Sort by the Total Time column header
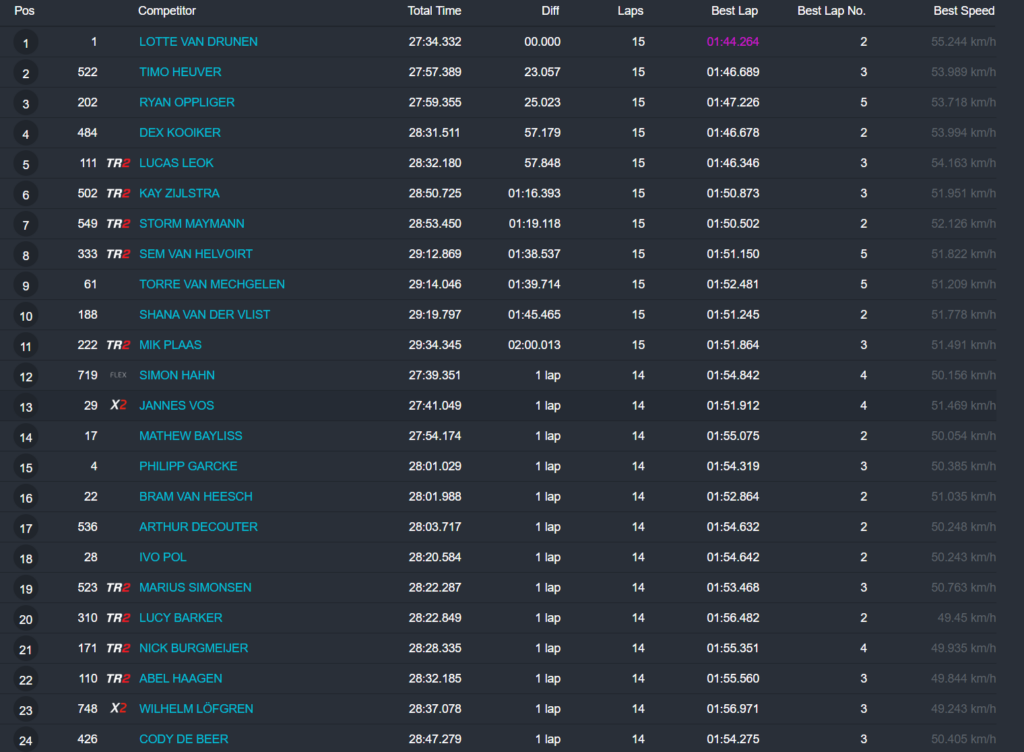The width and height of the screenshot is (1024, 752). (x=434, y=11)
